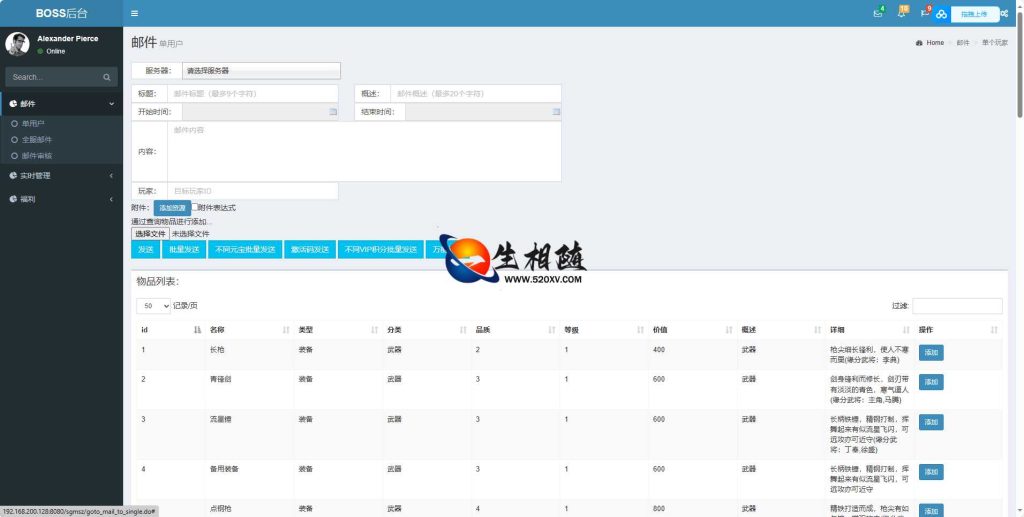Select 邮件审核 in the sidebar

coord(37,155)
